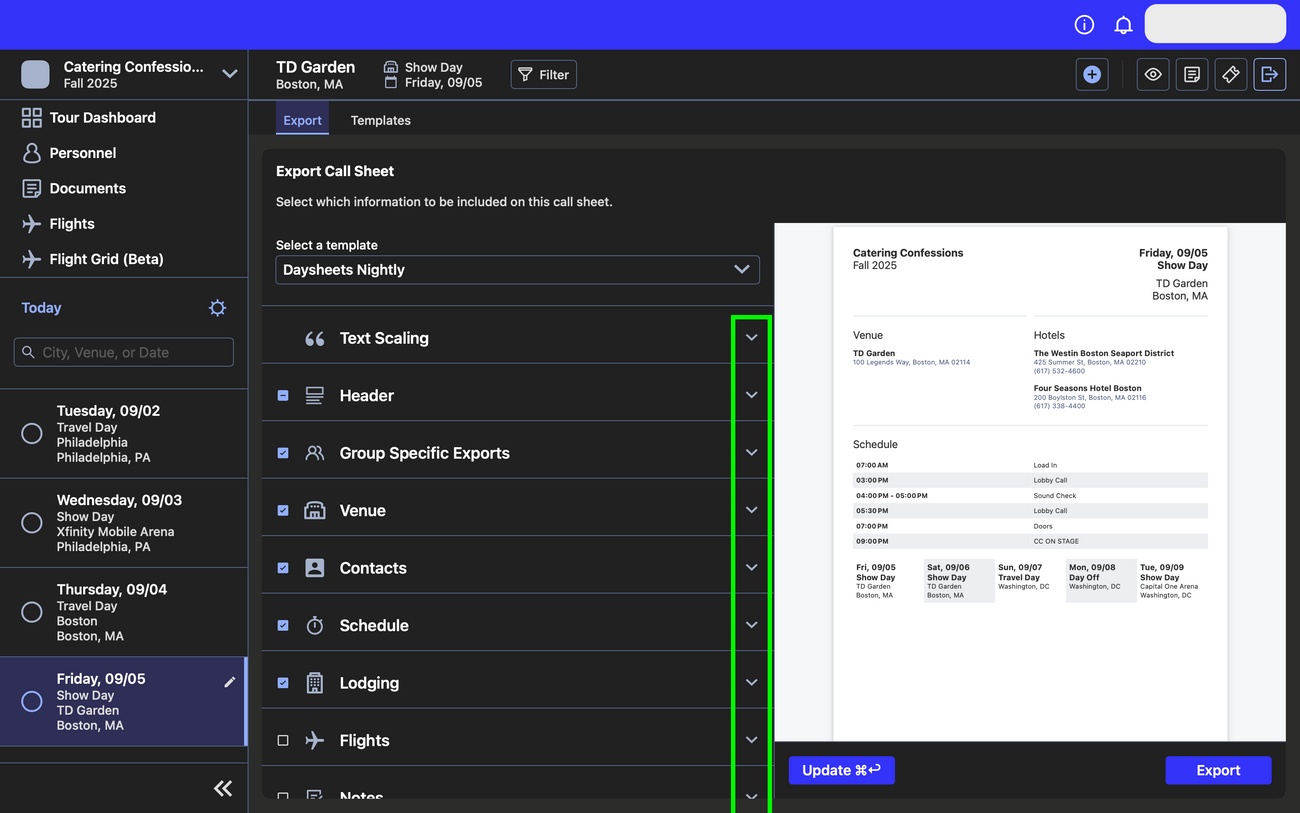This screenshot has width=1300, height=813.
Task: Open settings gear next to Today
Action: pyautogui.click(x=217, y=308)
